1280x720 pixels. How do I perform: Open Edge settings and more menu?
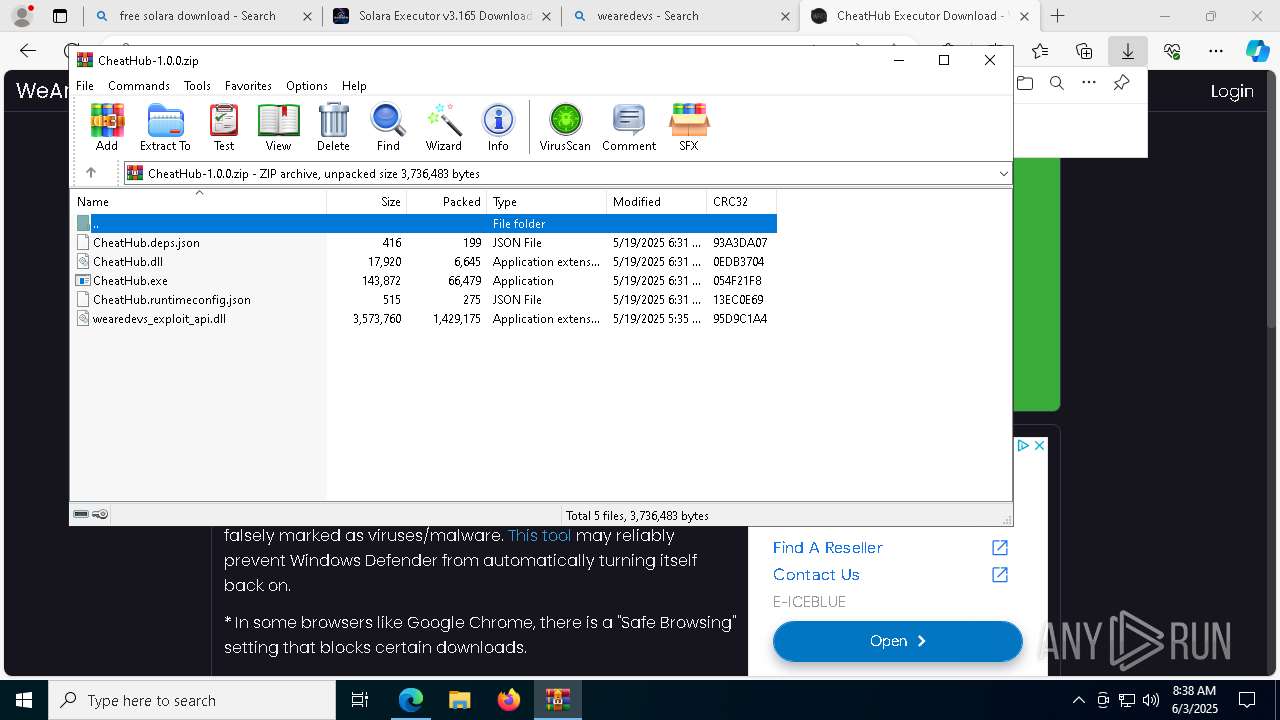[x=1216, y=51]
